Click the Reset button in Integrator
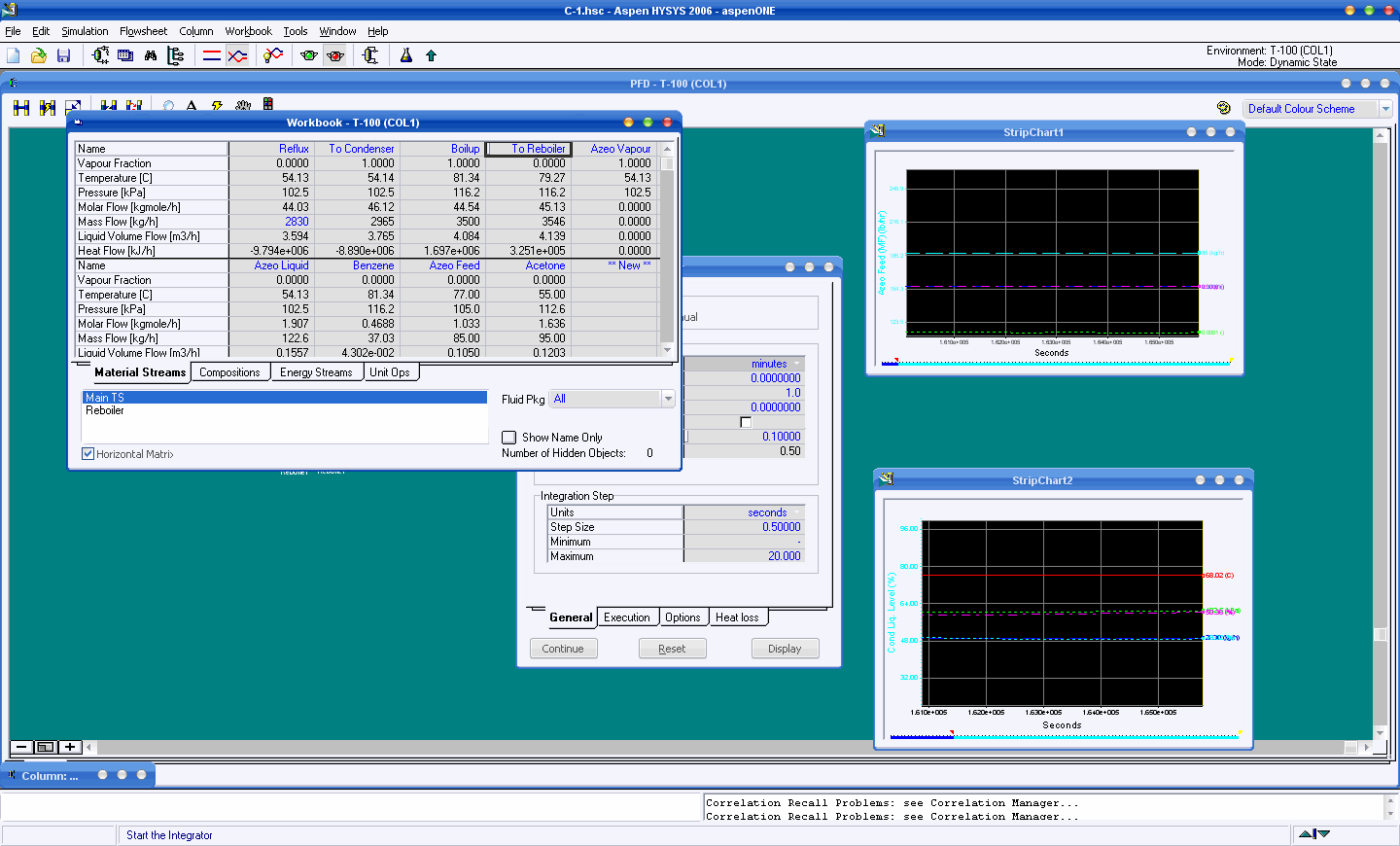The height and width of the screenshot is (846, 1400). point(672,649)
